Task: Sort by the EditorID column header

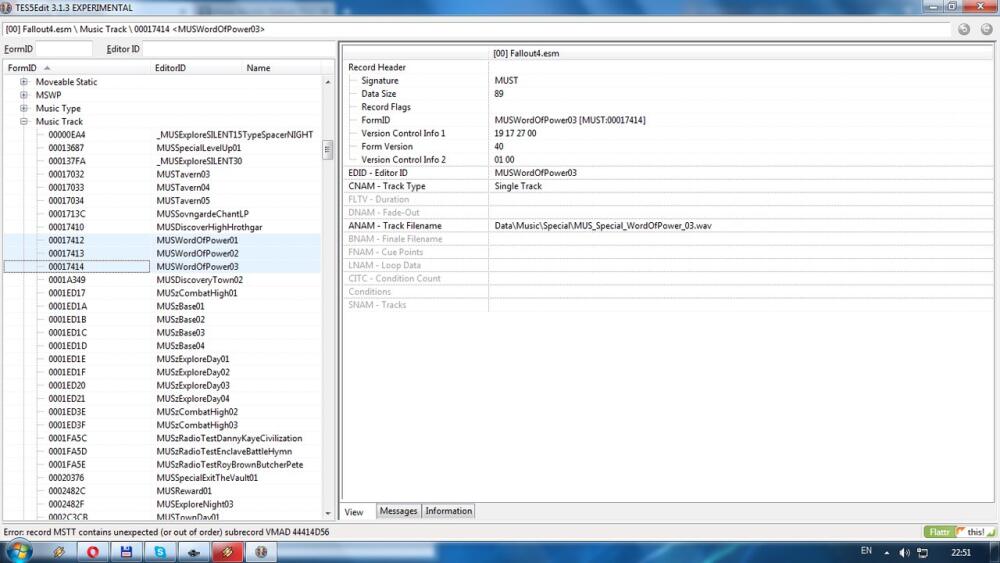Action: [x=196, y=68]
